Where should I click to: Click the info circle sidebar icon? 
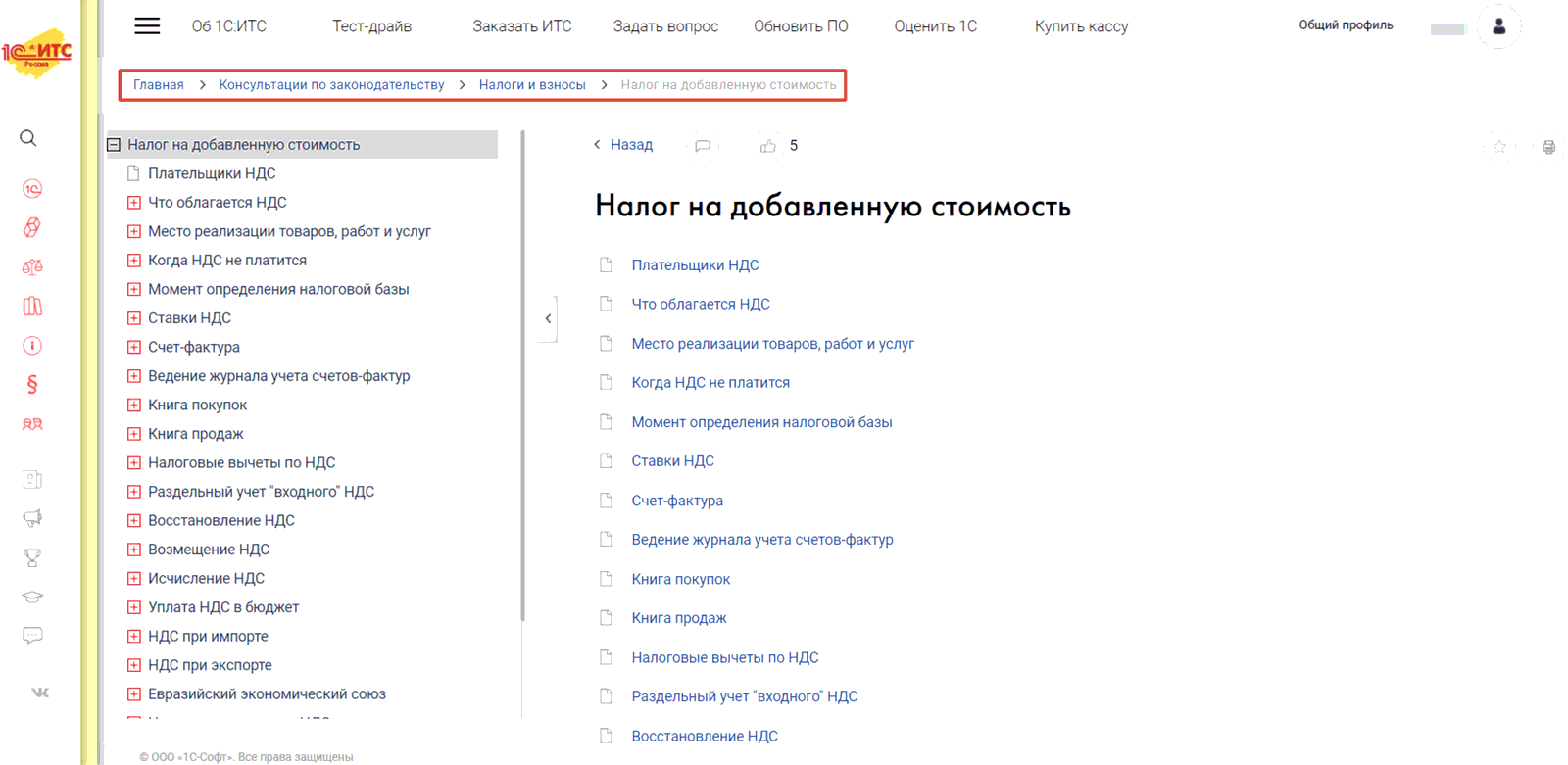click(32, 345)
